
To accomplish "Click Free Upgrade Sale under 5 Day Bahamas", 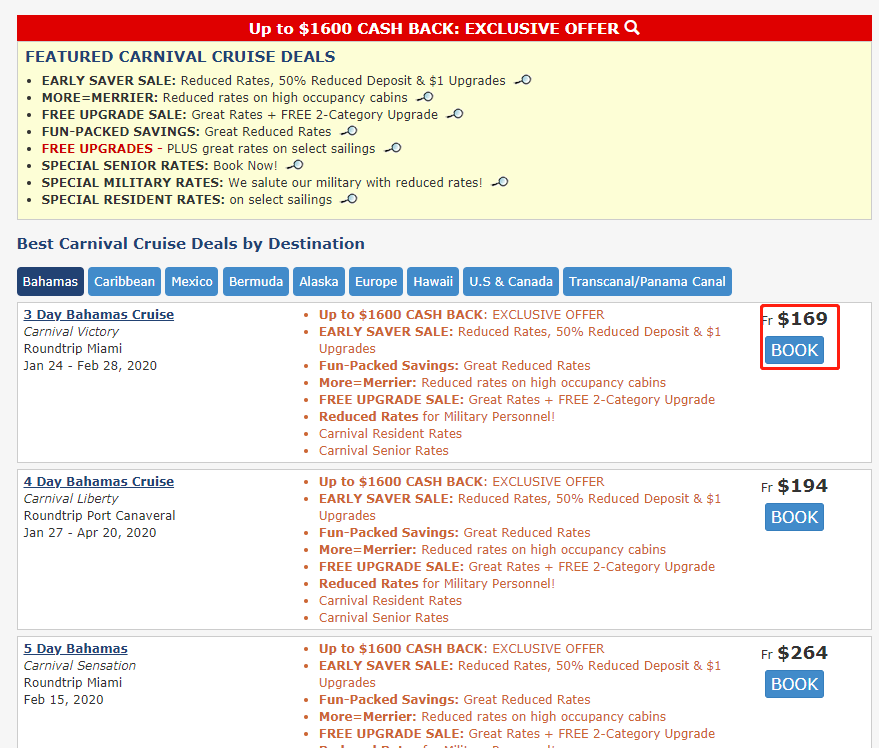I will 517,734.
